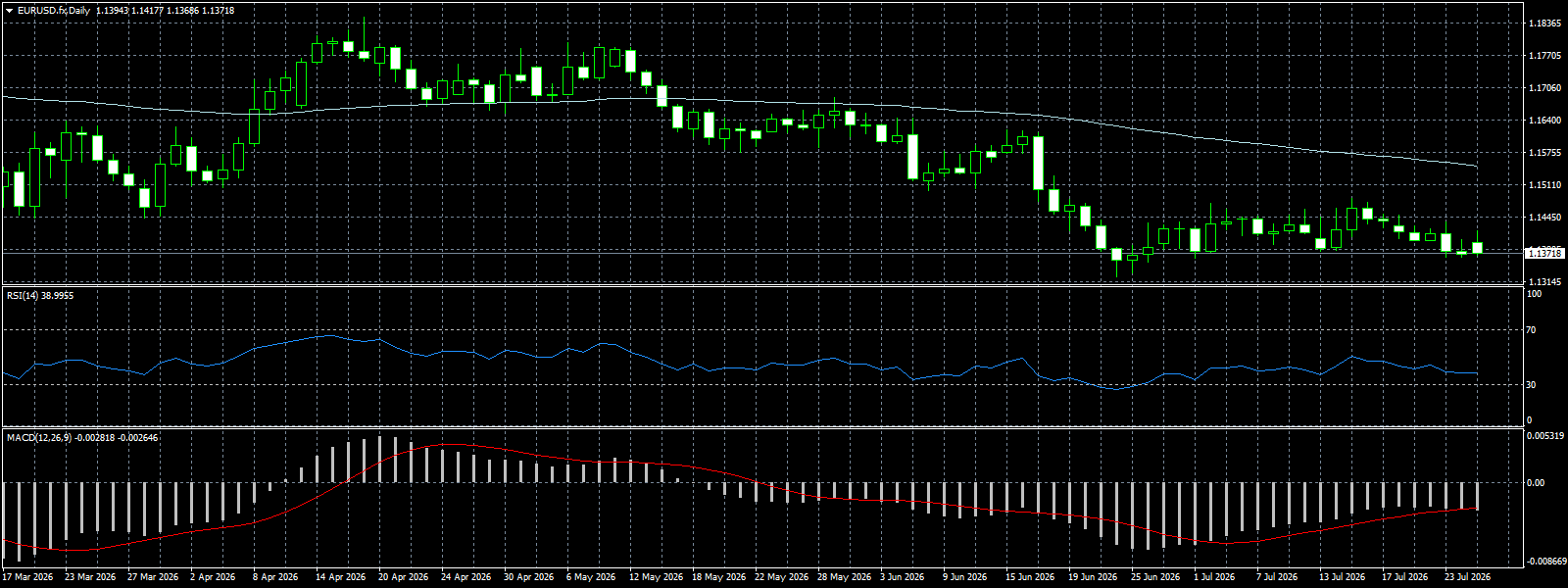The image size is (1568, 588).
Task: Click the 1.14450 price axis label
Action: (1544, 218)
